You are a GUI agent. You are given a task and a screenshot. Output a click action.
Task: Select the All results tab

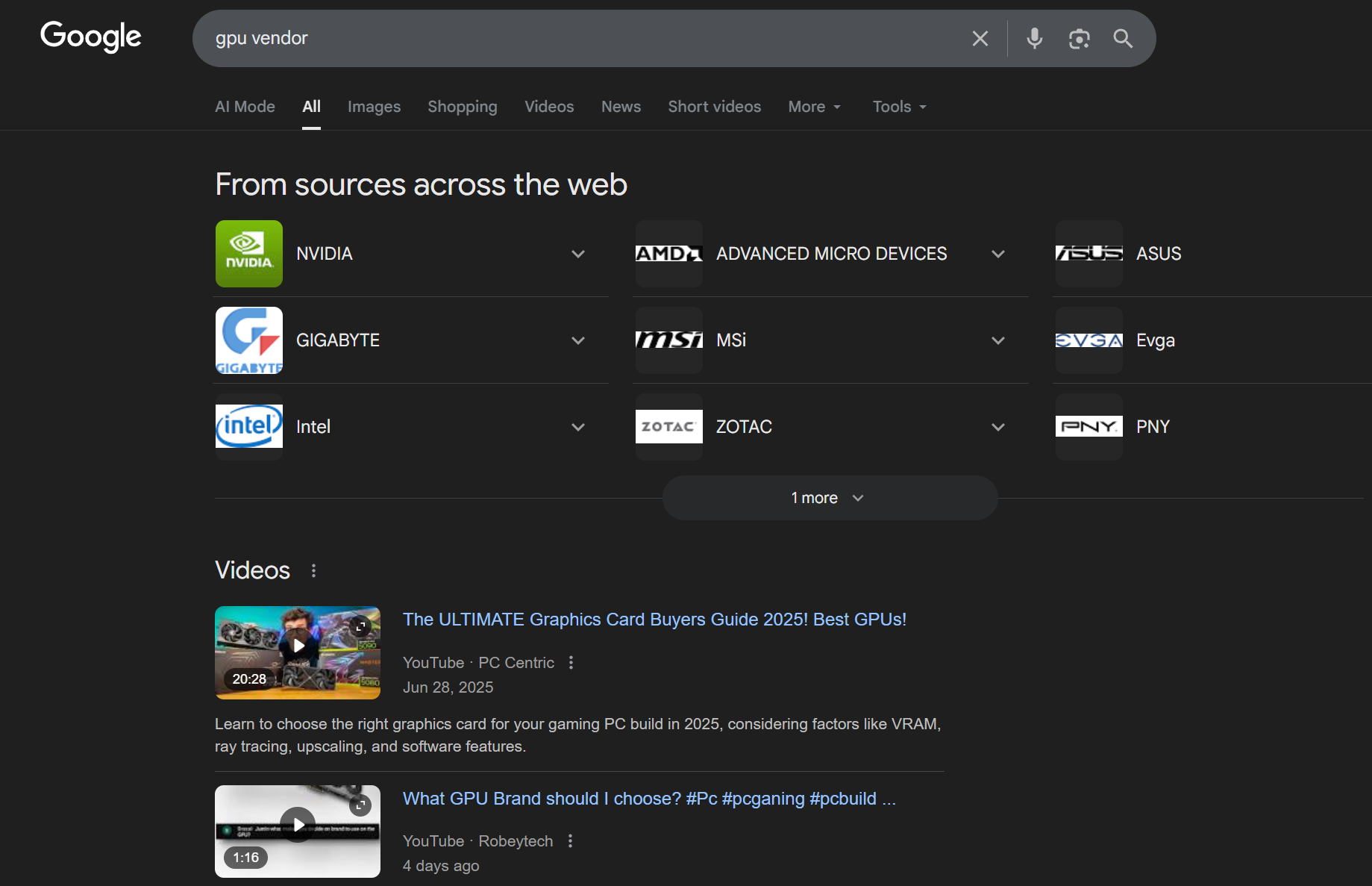(x=312, y=107)
